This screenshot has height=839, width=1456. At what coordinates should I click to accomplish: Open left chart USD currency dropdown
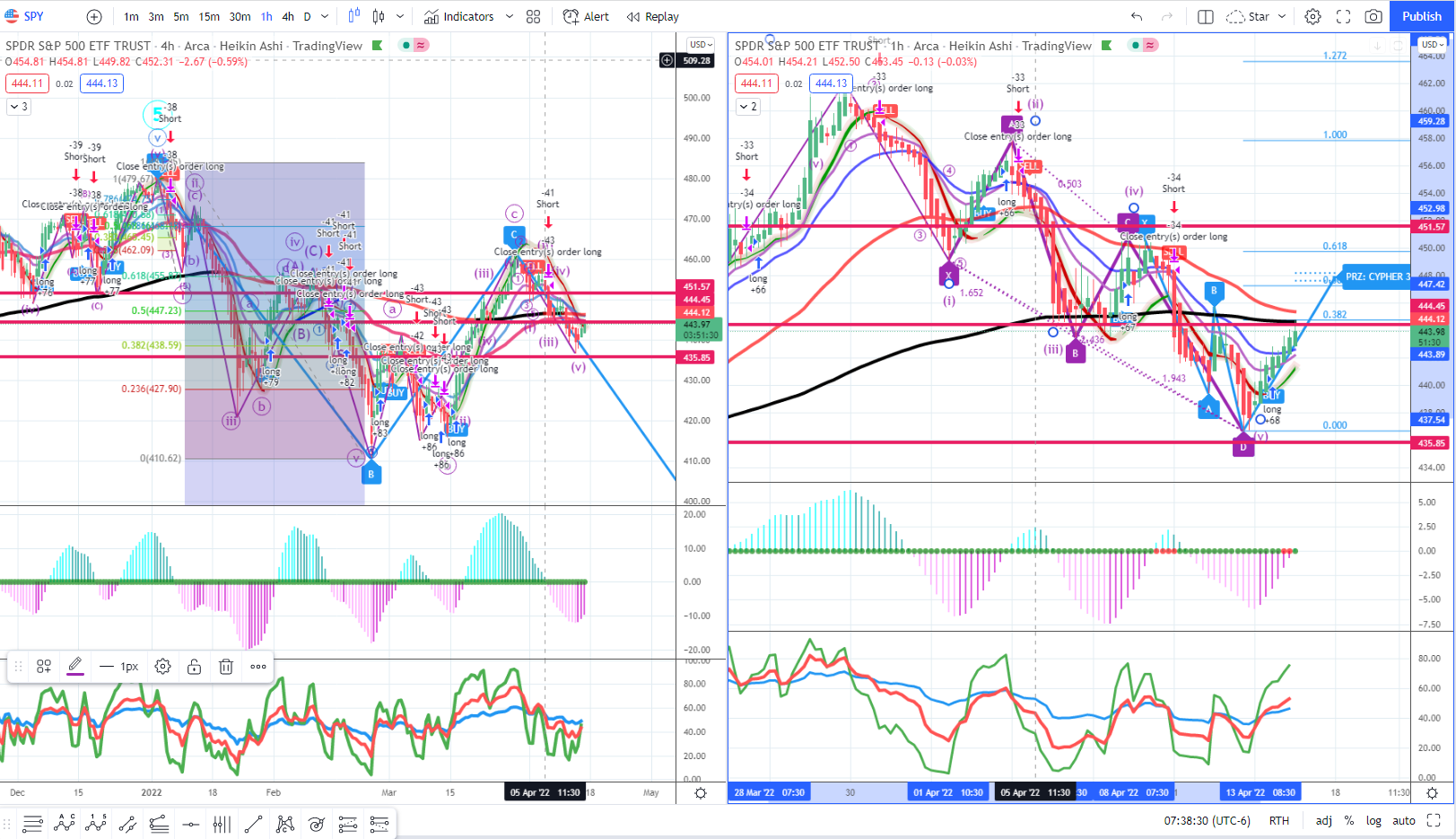pyautogui.click(x=701, y=44)
